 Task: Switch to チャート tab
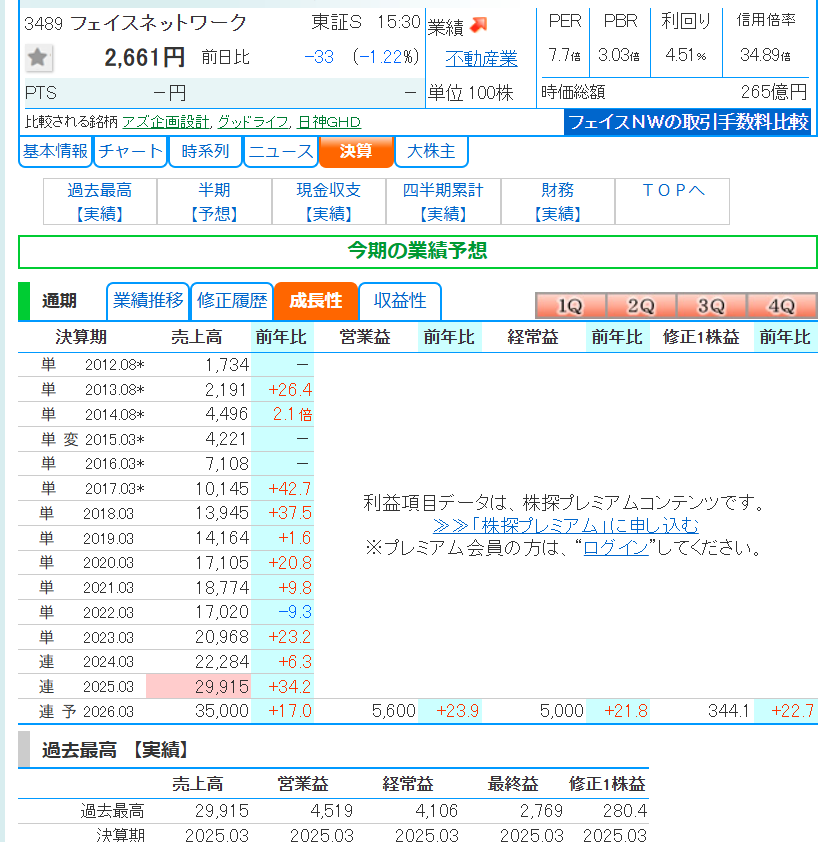(130, 151)
